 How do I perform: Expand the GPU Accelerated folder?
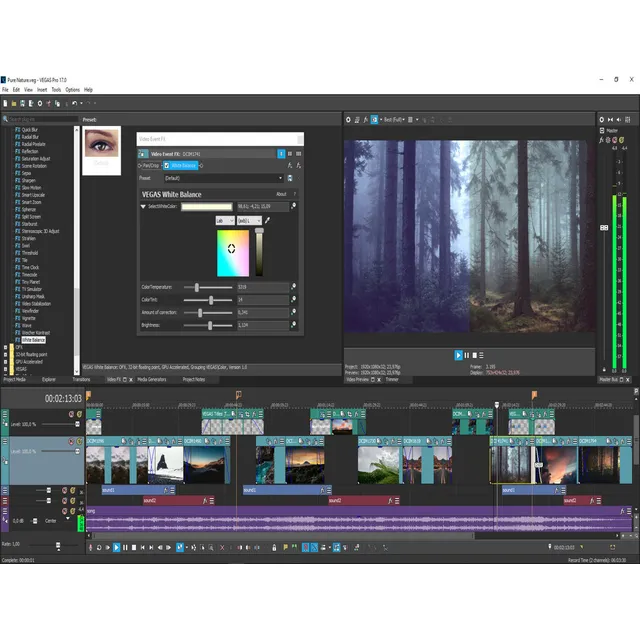click(5, 362)
